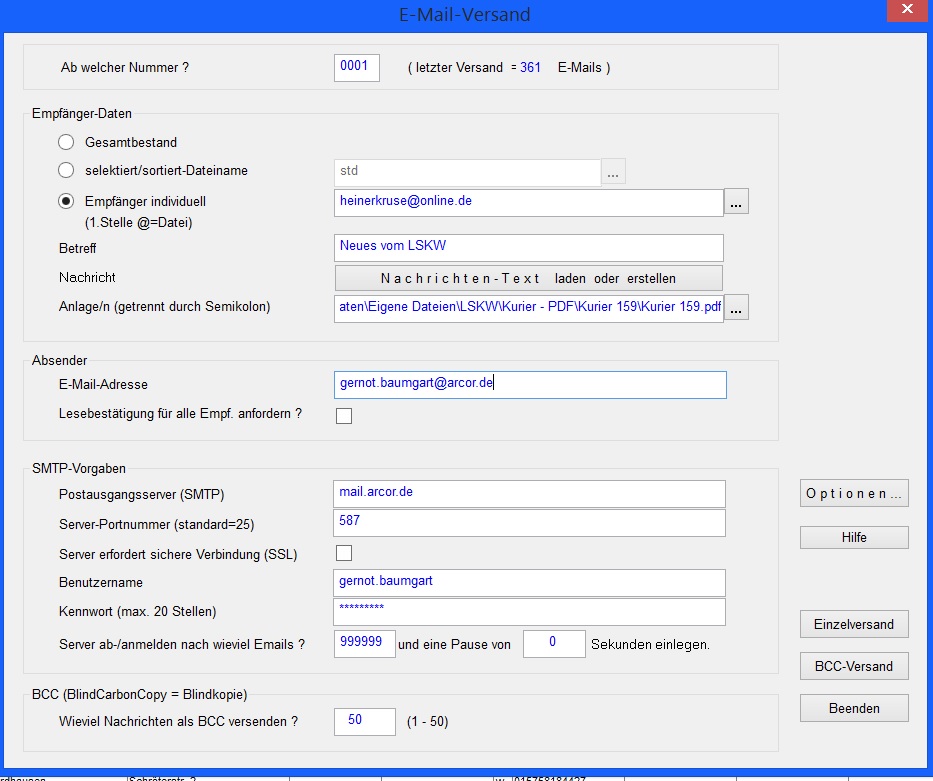Image resolution: width=933 pixels, height=781 pixels.
Task: Focus the Postausgangsserver SMTP field
Action: pyautogui.click(x=529, y=493)
